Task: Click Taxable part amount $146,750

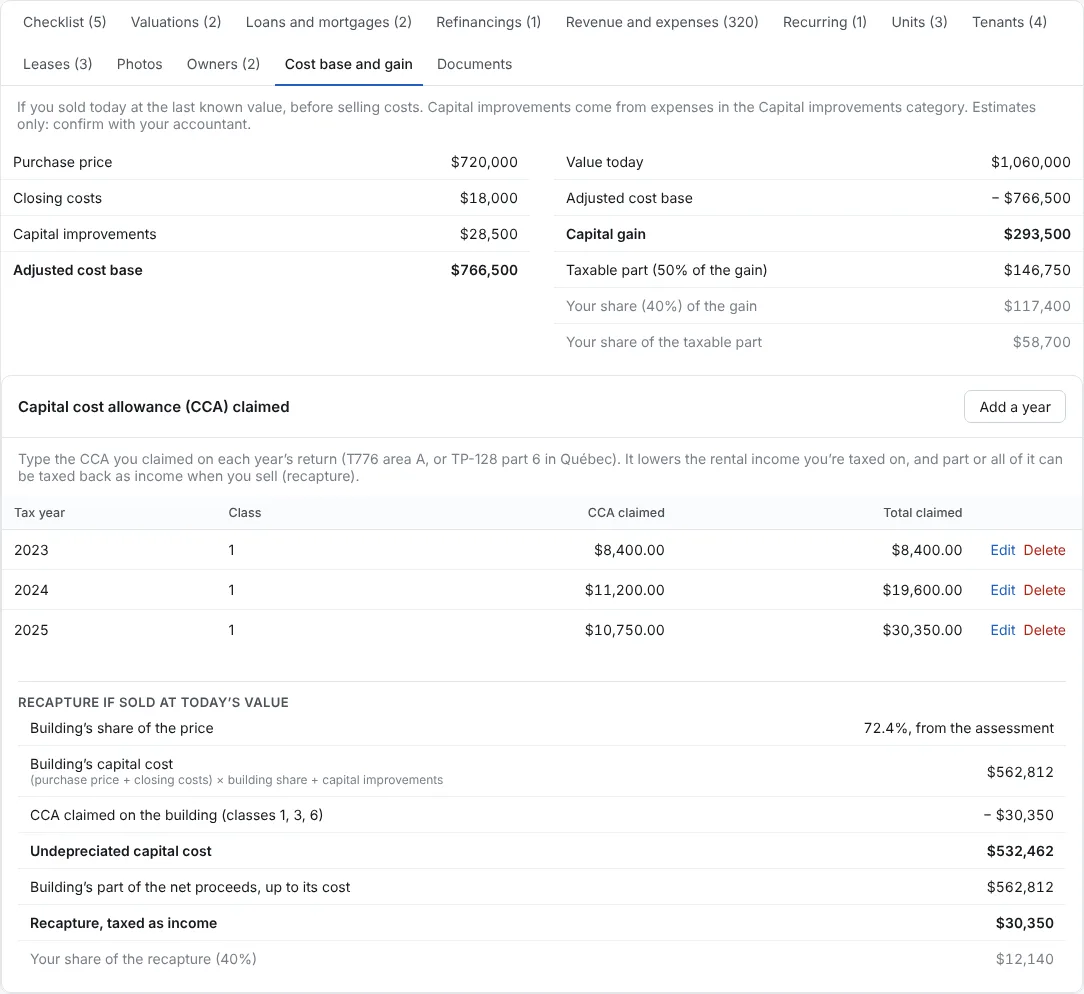Action: [1036, 270]
